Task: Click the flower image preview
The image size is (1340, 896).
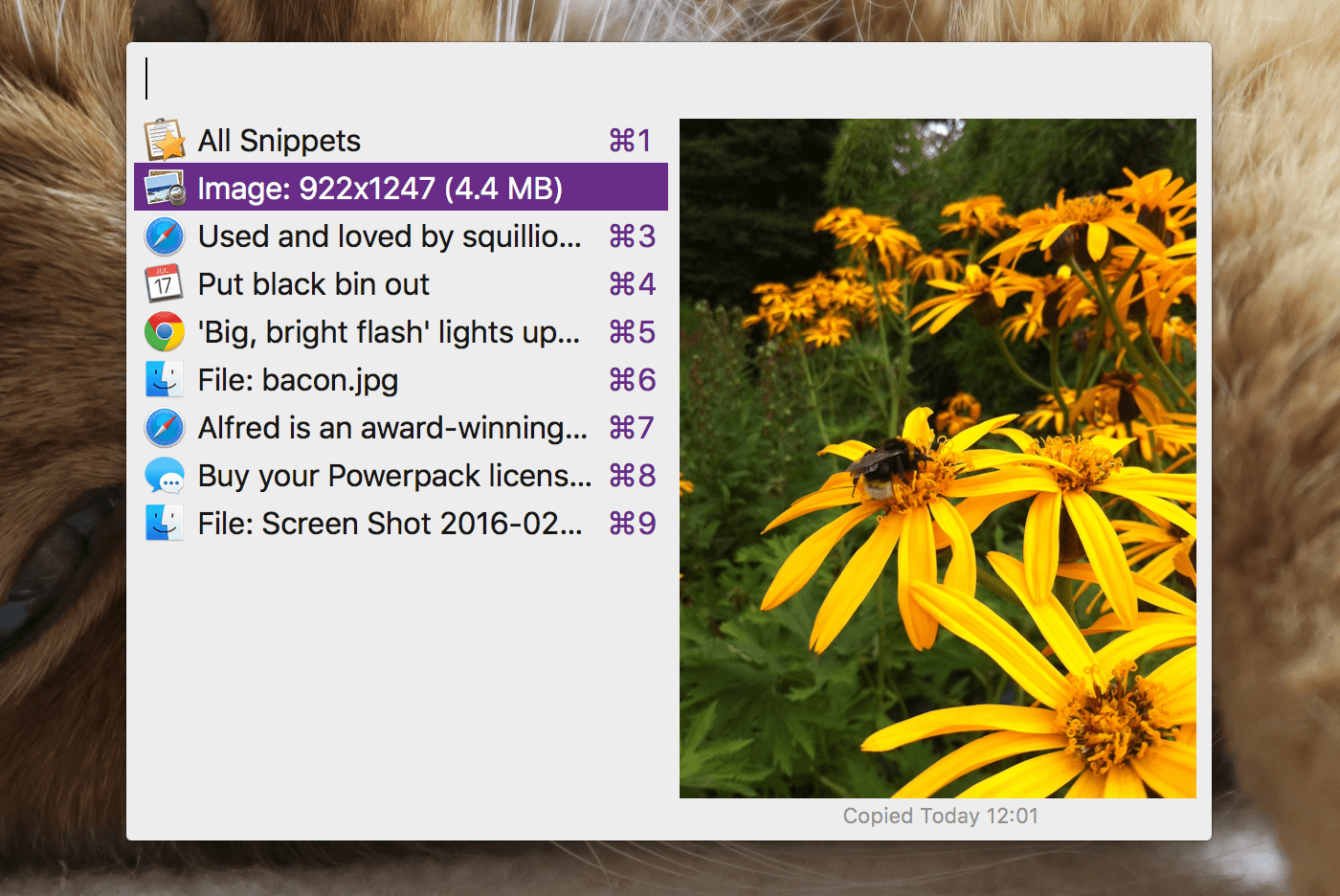Action: pos(937,458)
